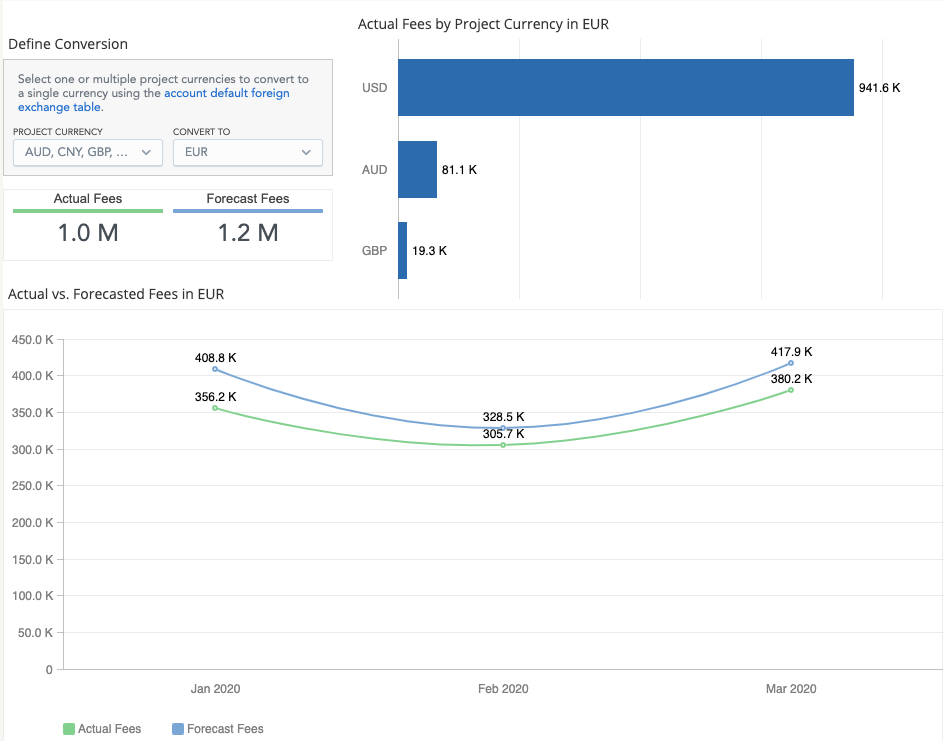Select the AUD bar in fees chart
The height and width of the screenshot is (741, 943).
click(417, 170)
